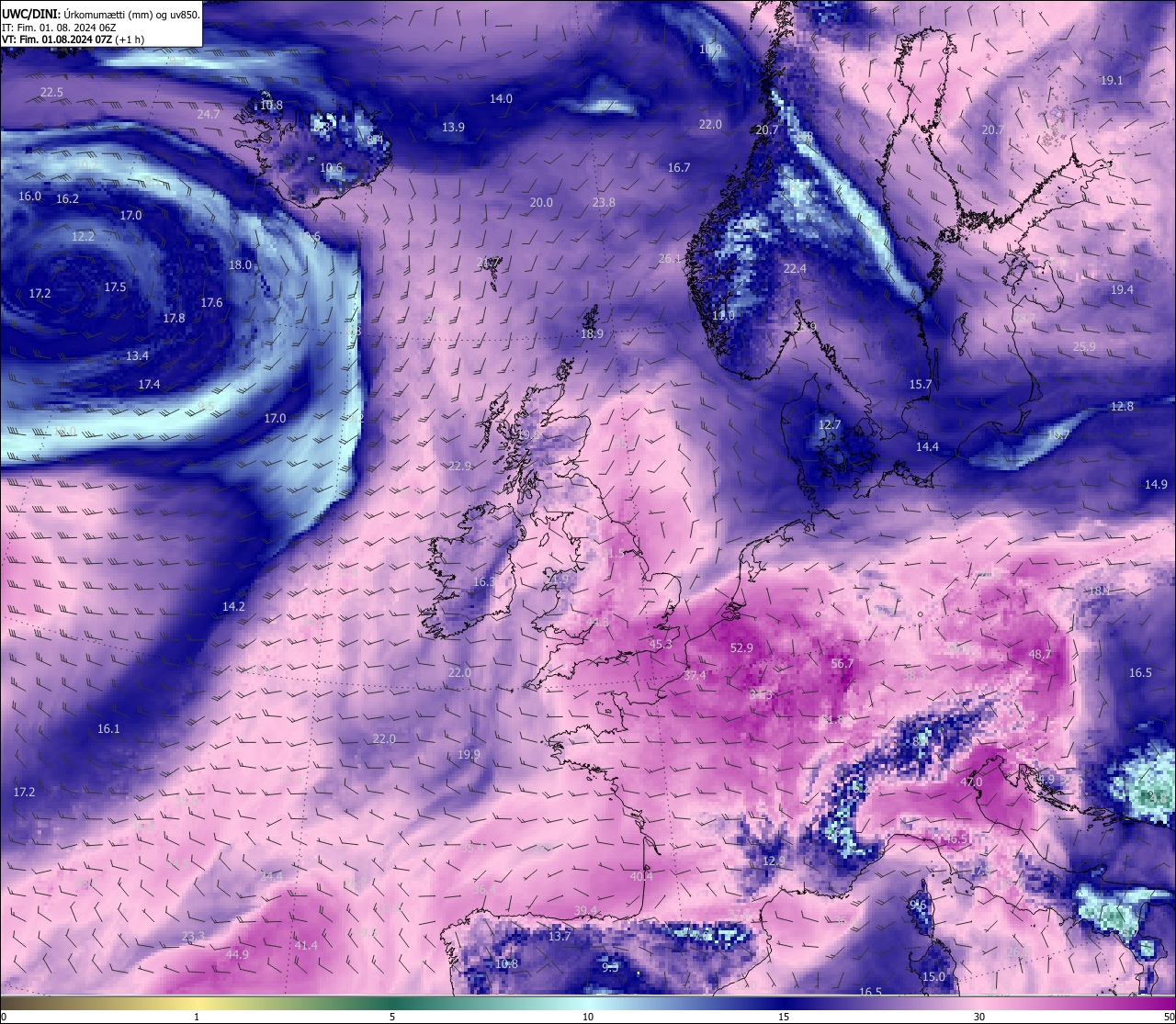Click the 25.9 value over the Baltic states
The width and height of the screenshot is (1176, 1024).
point(1084,347)
